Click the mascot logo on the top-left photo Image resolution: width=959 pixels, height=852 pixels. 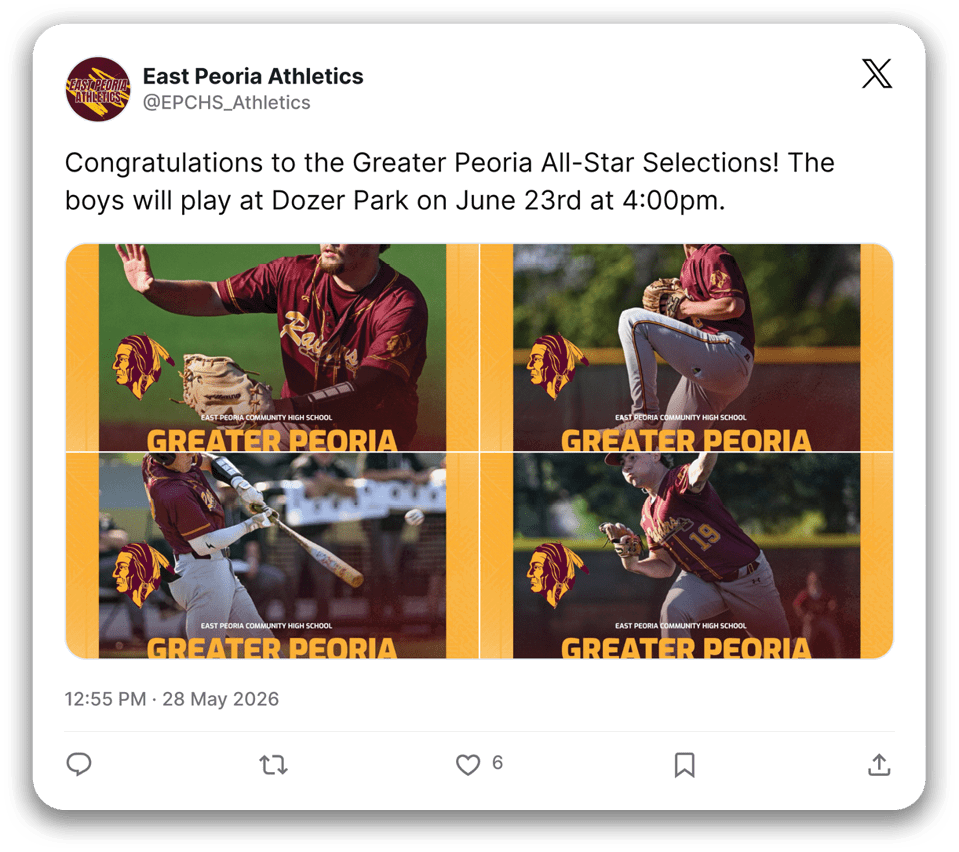[143, 366]
